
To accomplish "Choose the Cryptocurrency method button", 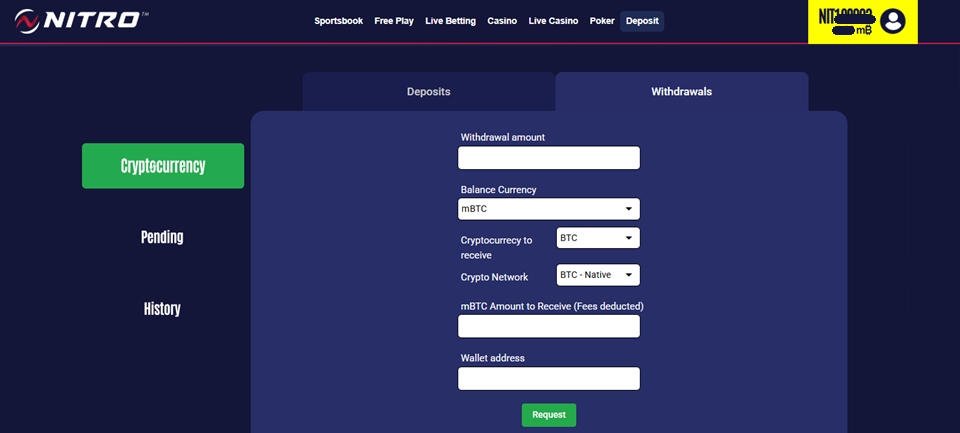I will point(163,166).
